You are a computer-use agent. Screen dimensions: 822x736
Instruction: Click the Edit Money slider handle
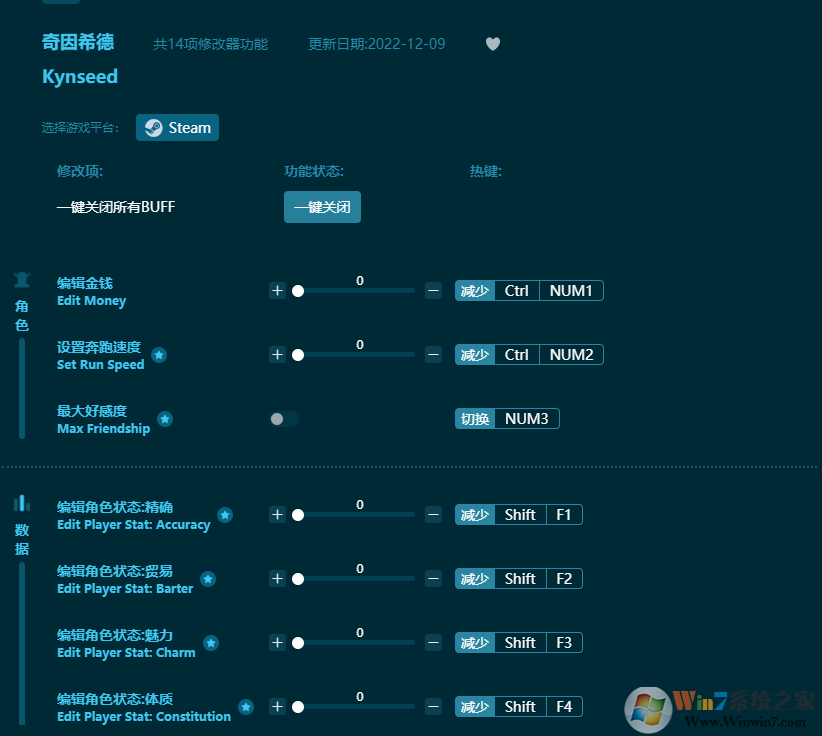(298, 291)
